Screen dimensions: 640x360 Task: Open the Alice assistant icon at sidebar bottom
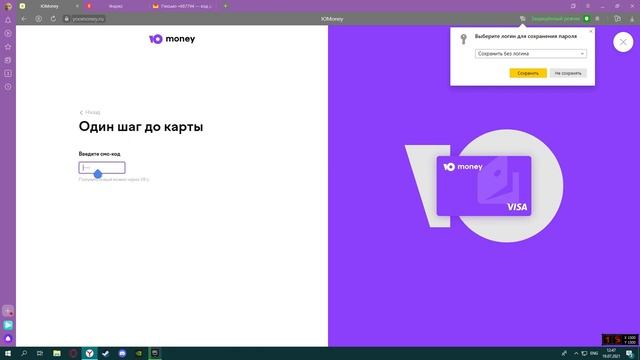coord(8,338)
